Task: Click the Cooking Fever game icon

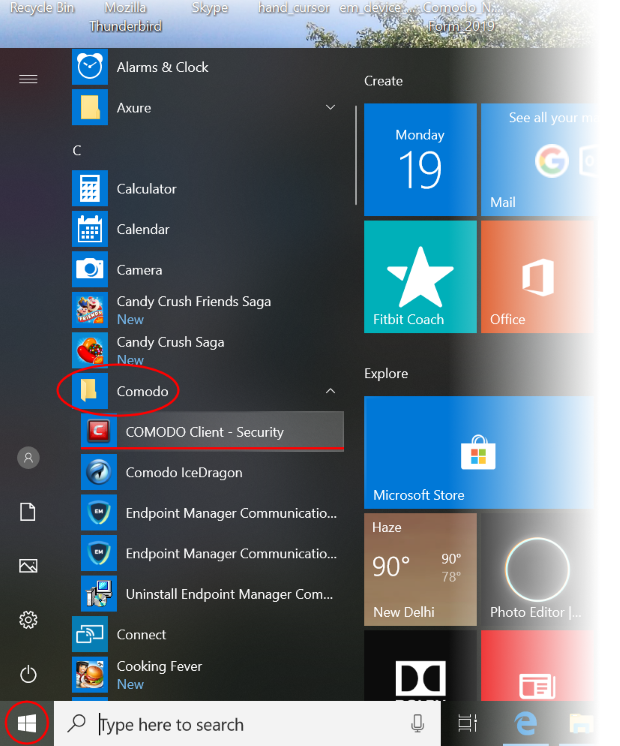Action: click(x=90, y=675)
